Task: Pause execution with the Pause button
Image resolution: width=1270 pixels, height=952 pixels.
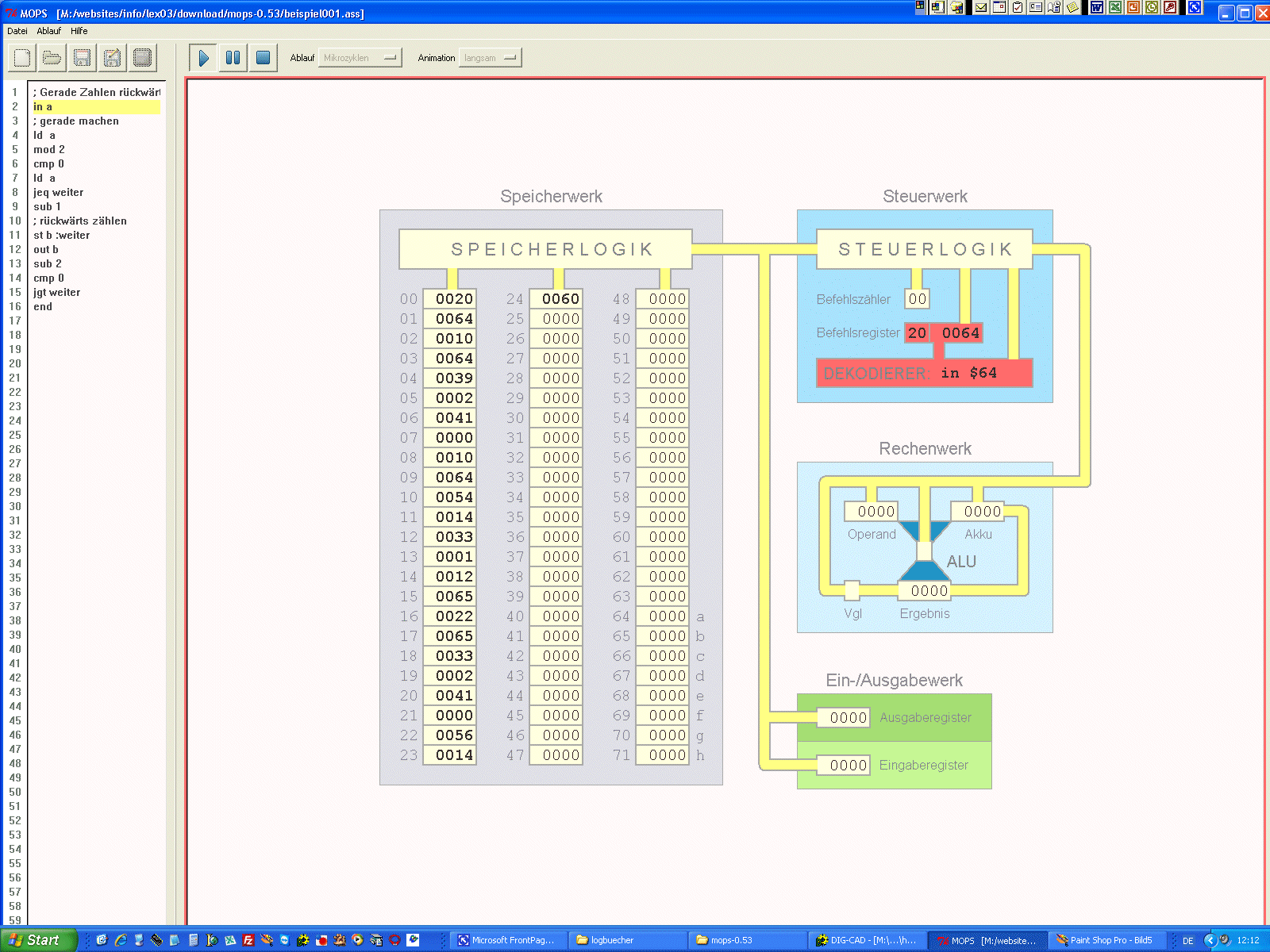Action: click(233, 58)
